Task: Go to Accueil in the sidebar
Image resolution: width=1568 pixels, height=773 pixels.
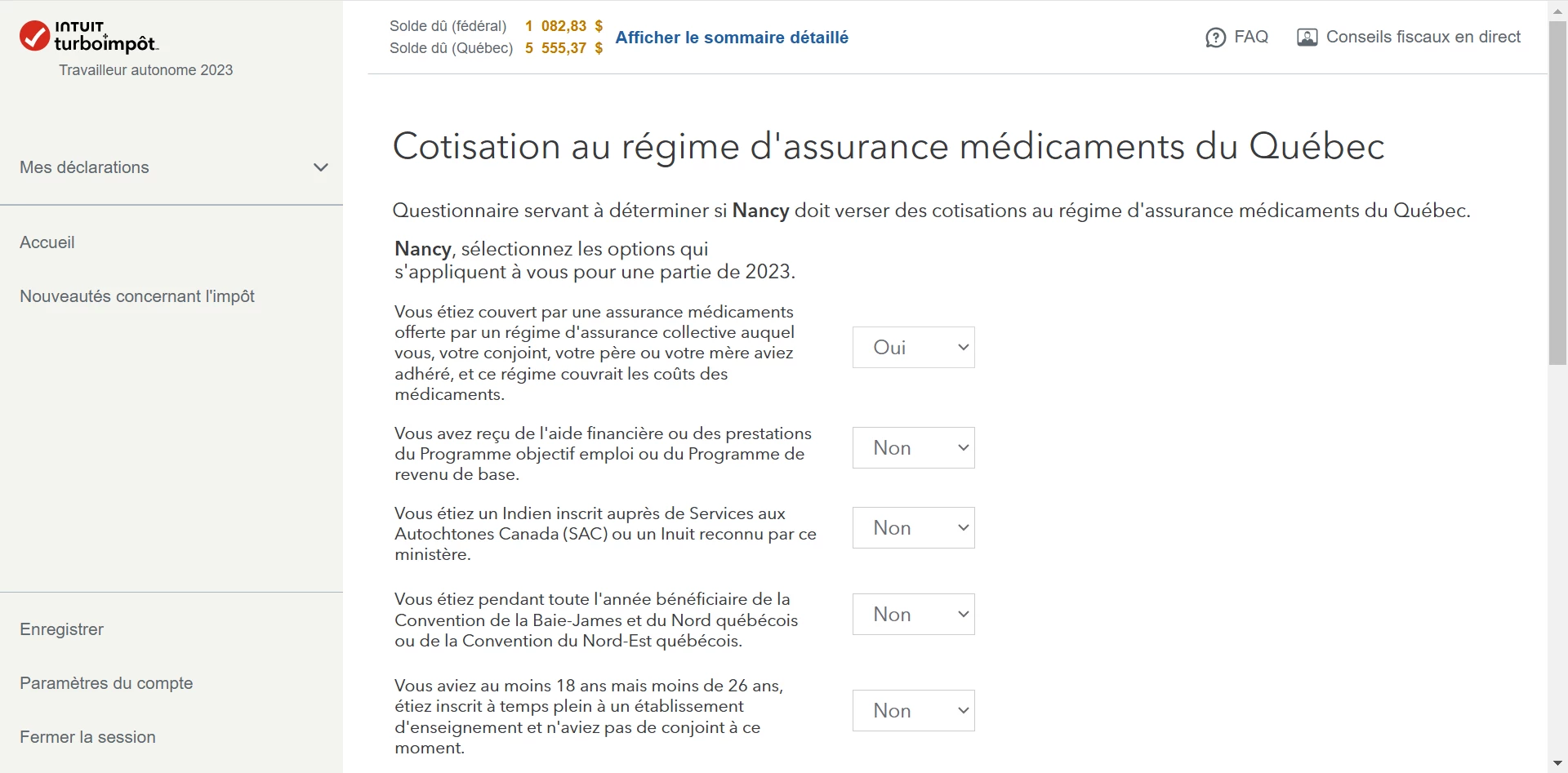Action: click(x=47, y=242)
